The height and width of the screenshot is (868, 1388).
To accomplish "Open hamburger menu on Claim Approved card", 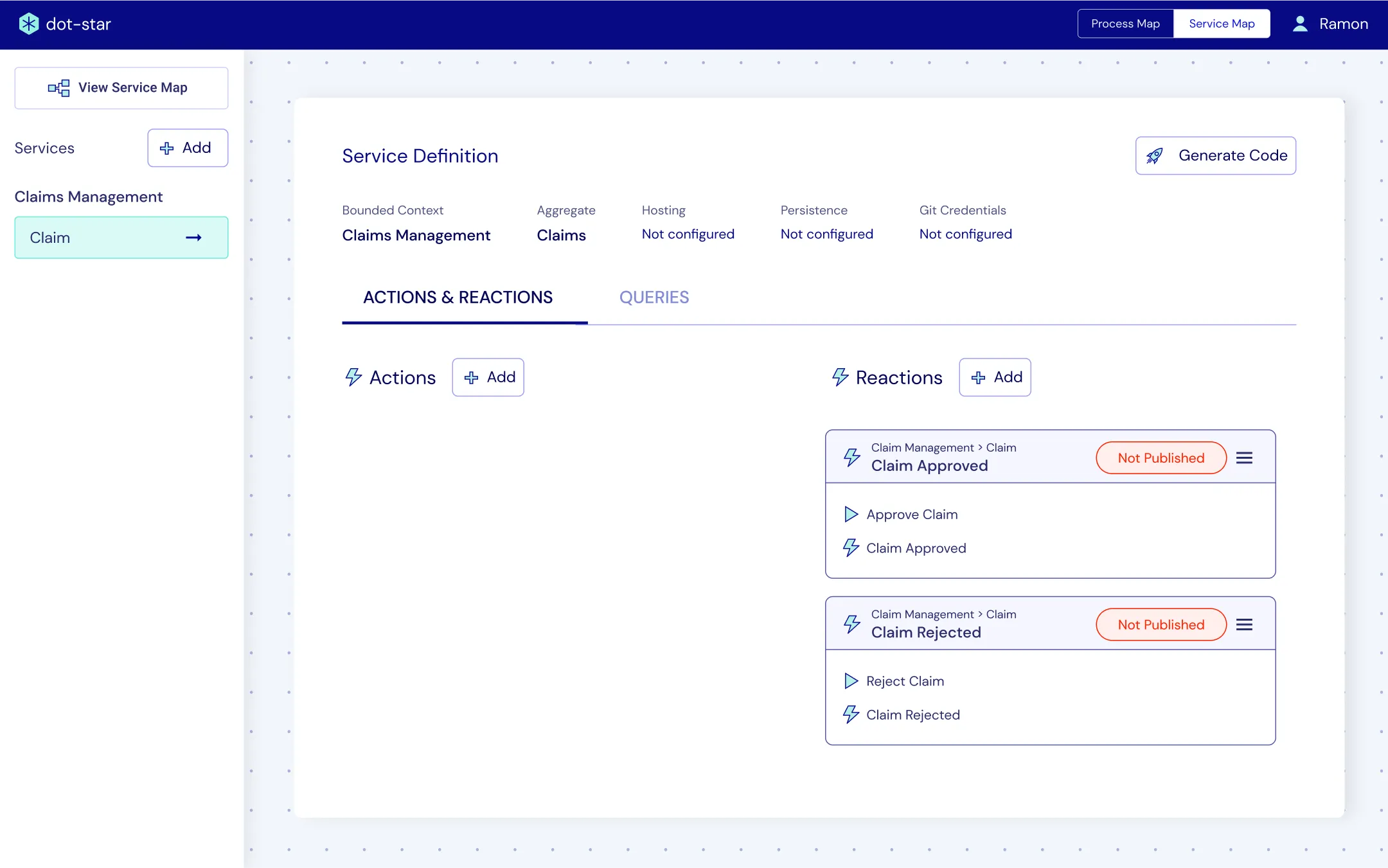I will point(1244,457).
